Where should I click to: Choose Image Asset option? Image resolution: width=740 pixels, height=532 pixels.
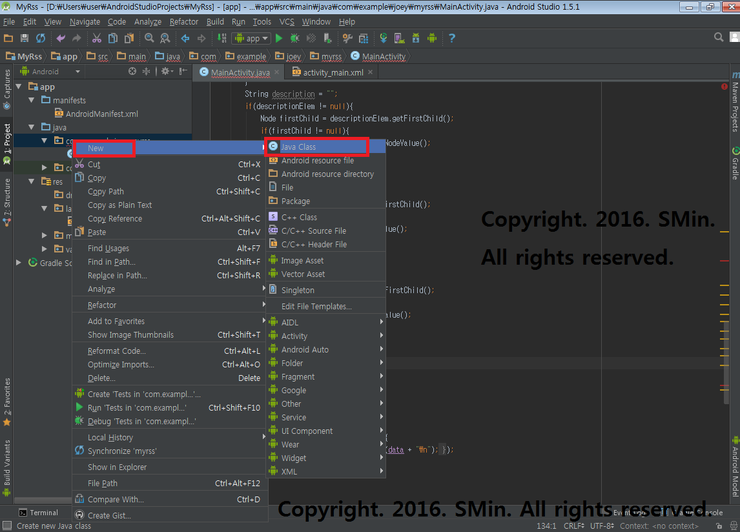(x=326, y=261)
